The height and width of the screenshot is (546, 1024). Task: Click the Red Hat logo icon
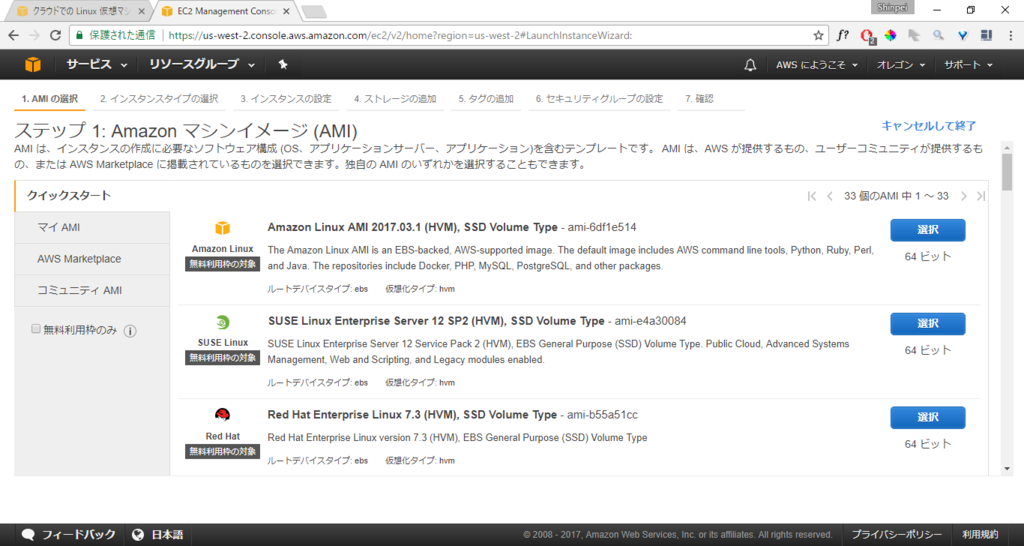pos(223,415)
